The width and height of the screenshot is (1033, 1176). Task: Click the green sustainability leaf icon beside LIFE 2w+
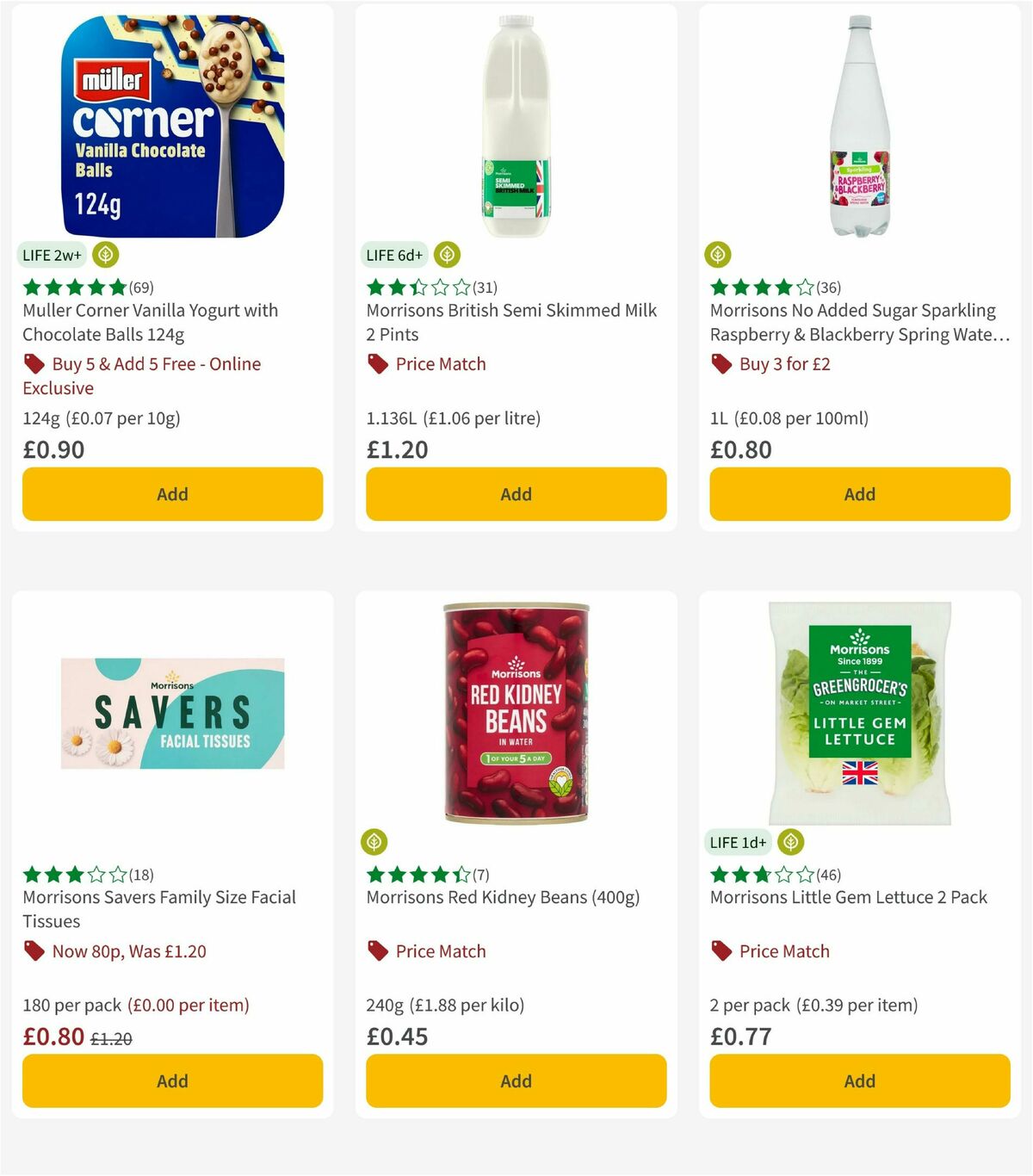click(105, 255)
